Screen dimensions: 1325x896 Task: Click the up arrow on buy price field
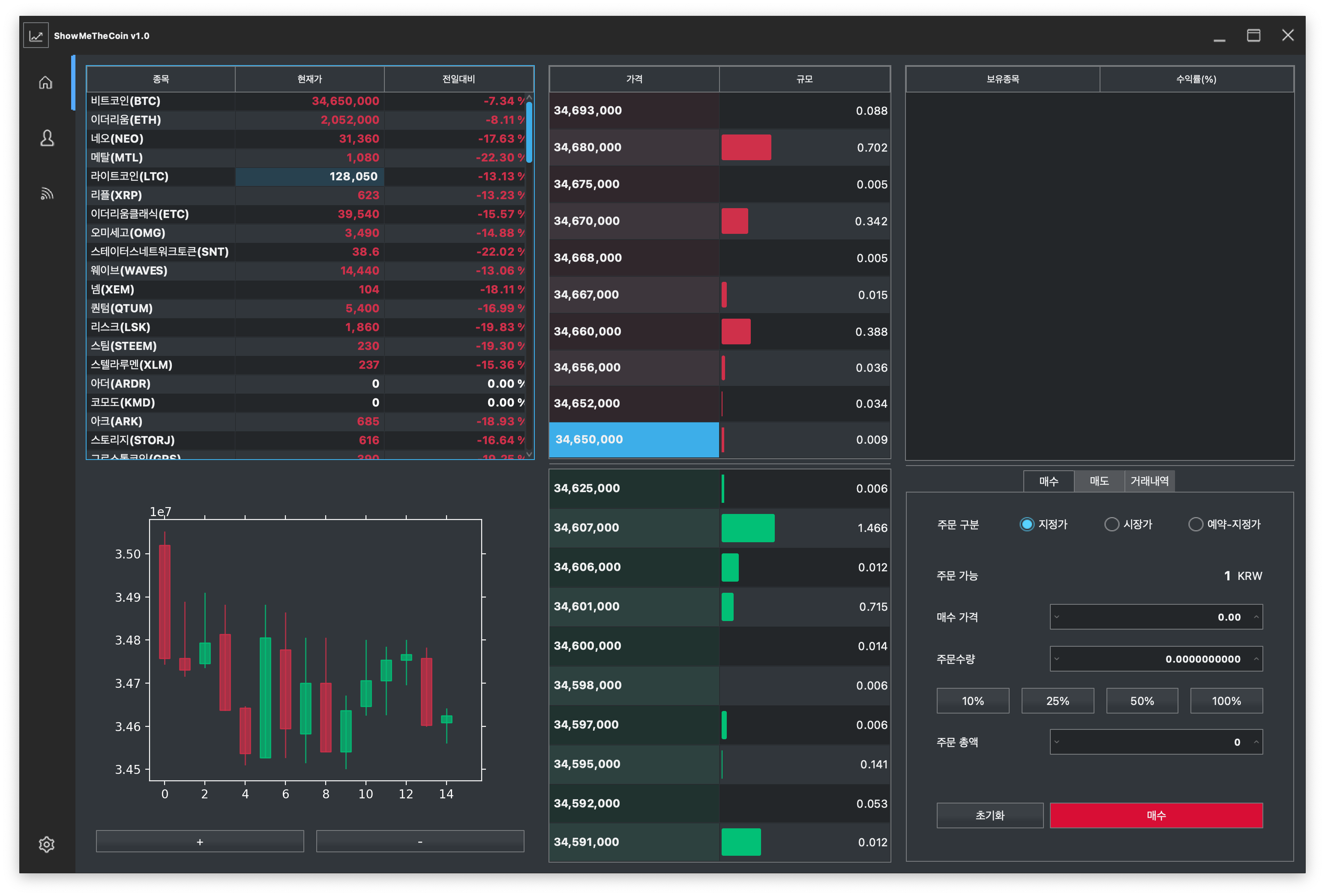coord(1256,617)
